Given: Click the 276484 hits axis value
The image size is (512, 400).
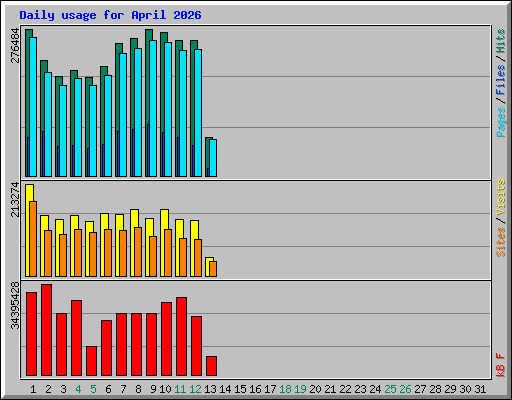Looking at the screenshot, I should click(15, 46).
